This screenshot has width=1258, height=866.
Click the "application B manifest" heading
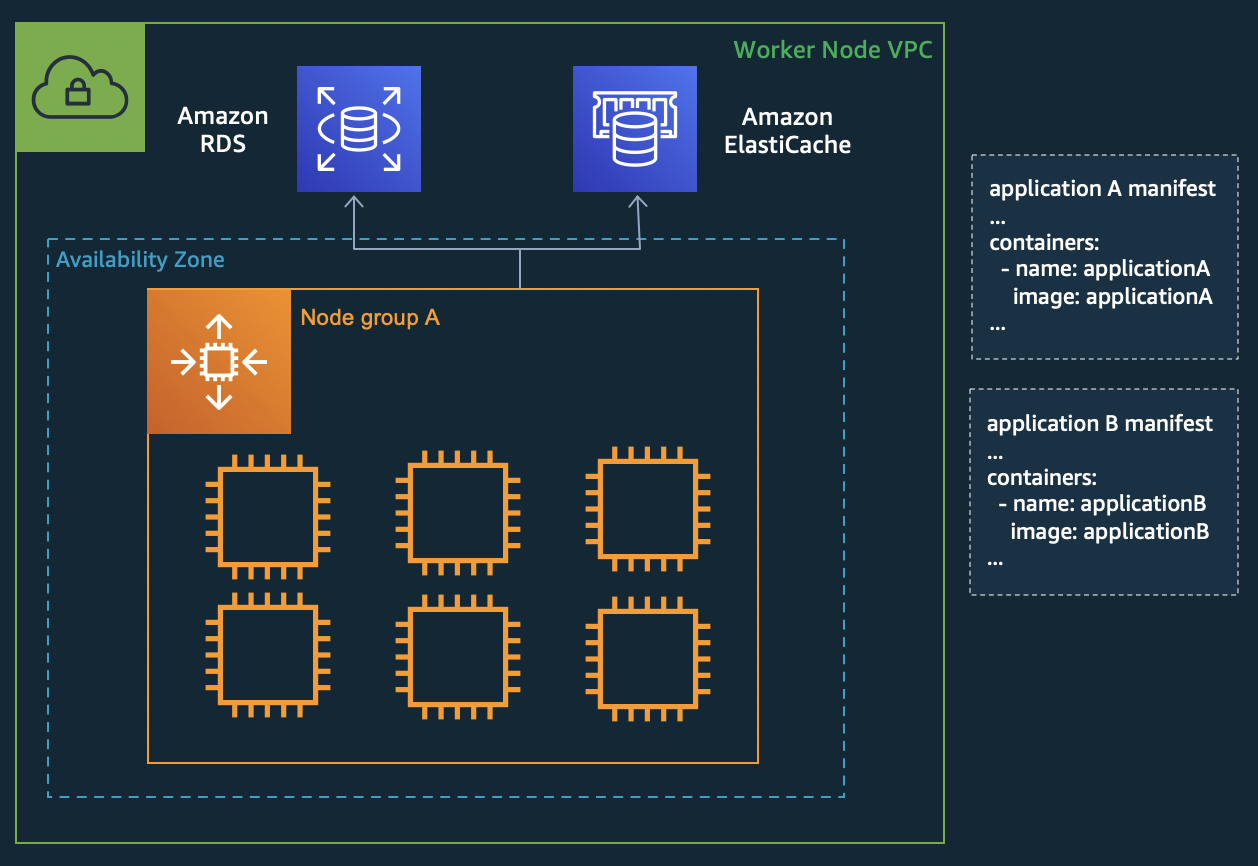1100,424
